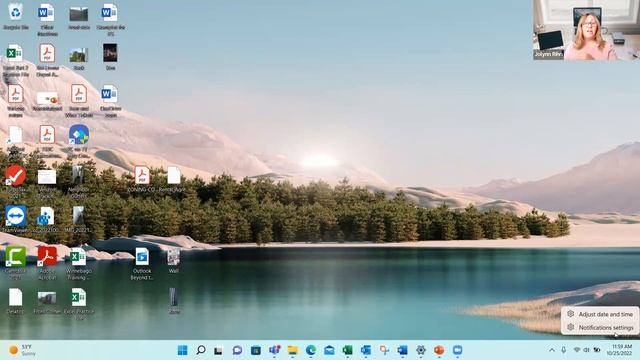Switch to PowerPoint on the taskbar
This screenshot has height=360, width=640.
point(439,350)
